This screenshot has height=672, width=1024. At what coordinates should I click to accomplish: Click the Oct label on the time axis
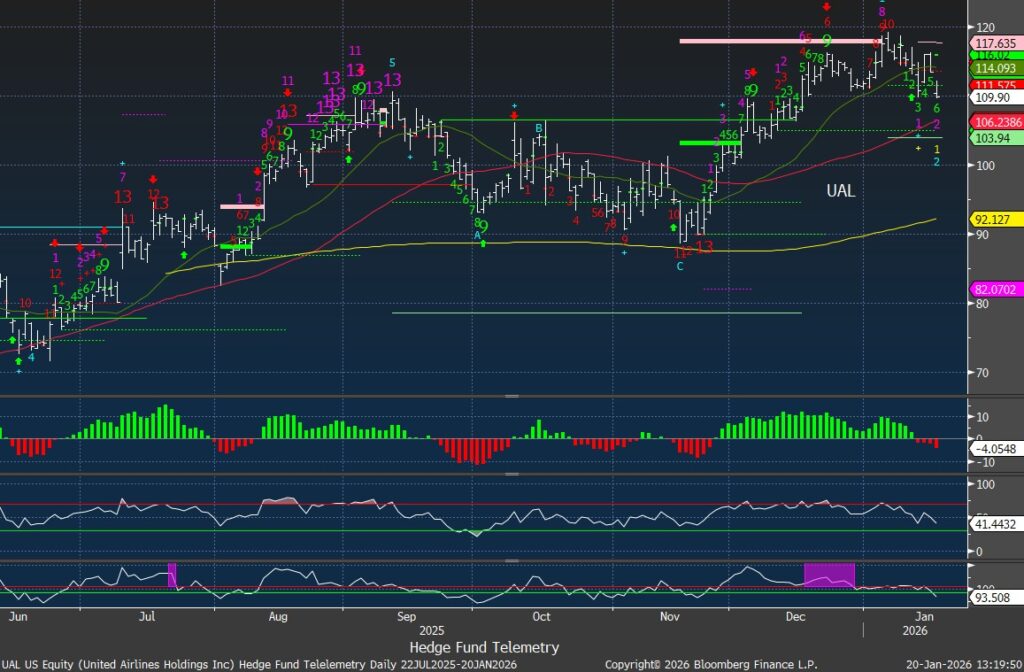coord(541,617)
